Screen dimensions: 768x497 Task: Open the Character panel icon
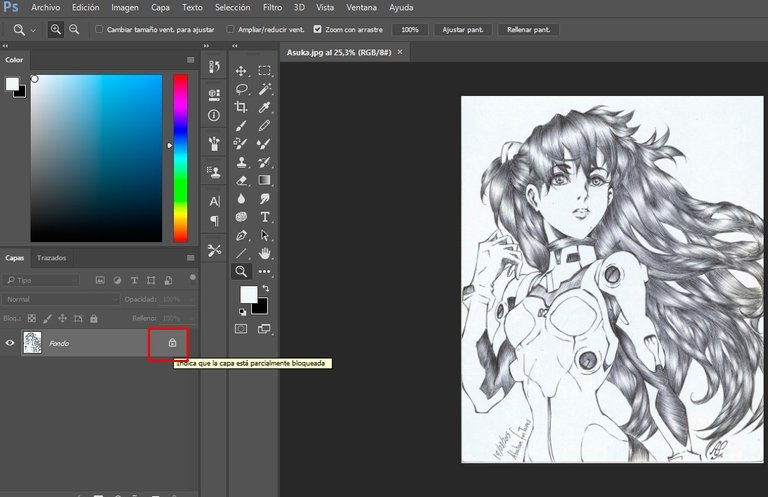214,201
